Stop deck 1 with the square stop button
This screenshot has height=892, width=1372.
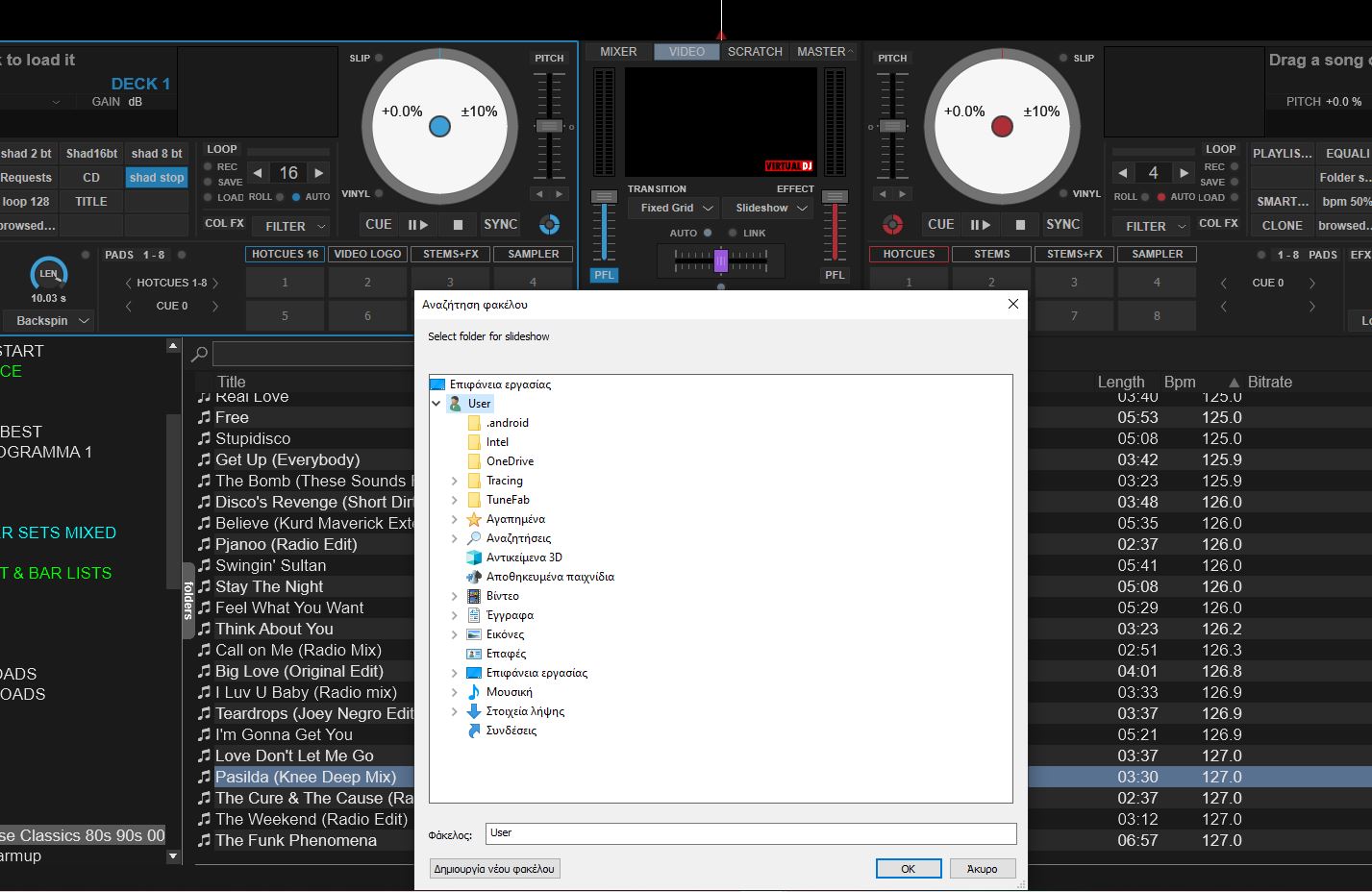pyautogui.click(x=458, y=224)
